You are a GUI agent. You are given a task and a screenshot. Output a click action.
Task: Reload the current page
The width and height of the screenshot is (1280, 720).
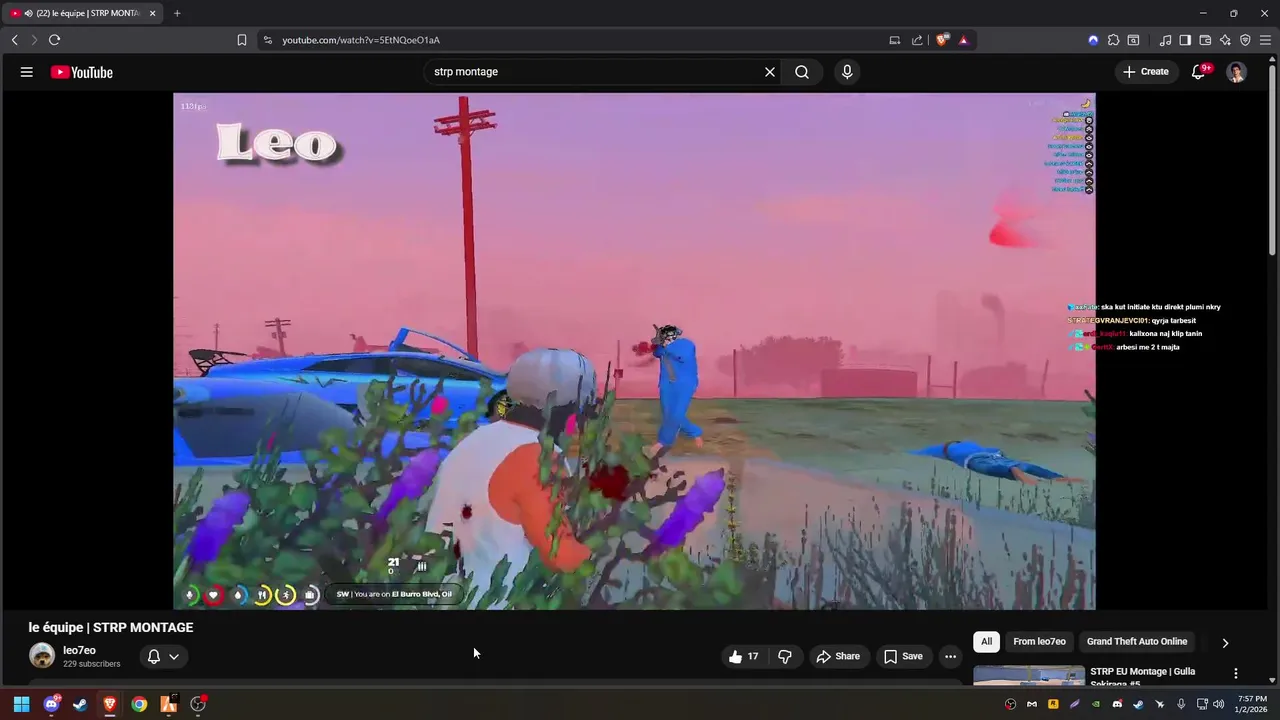54,40
